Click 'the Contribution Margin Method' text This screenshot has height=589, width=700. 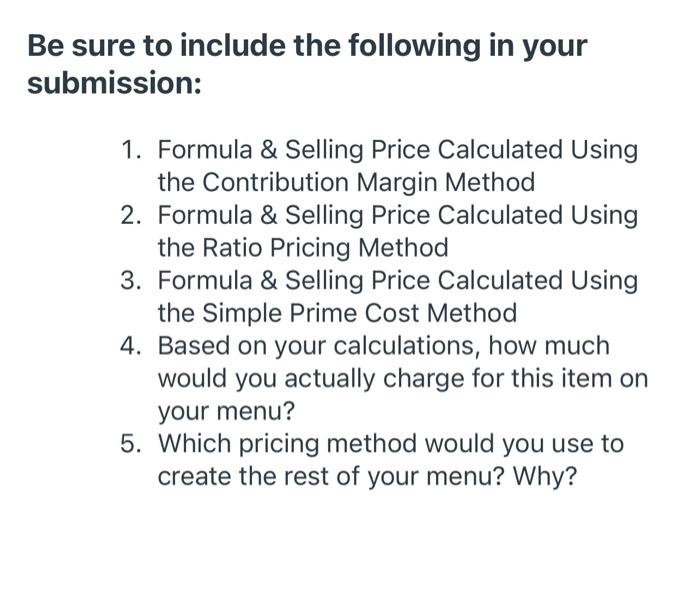coord(346,183)
